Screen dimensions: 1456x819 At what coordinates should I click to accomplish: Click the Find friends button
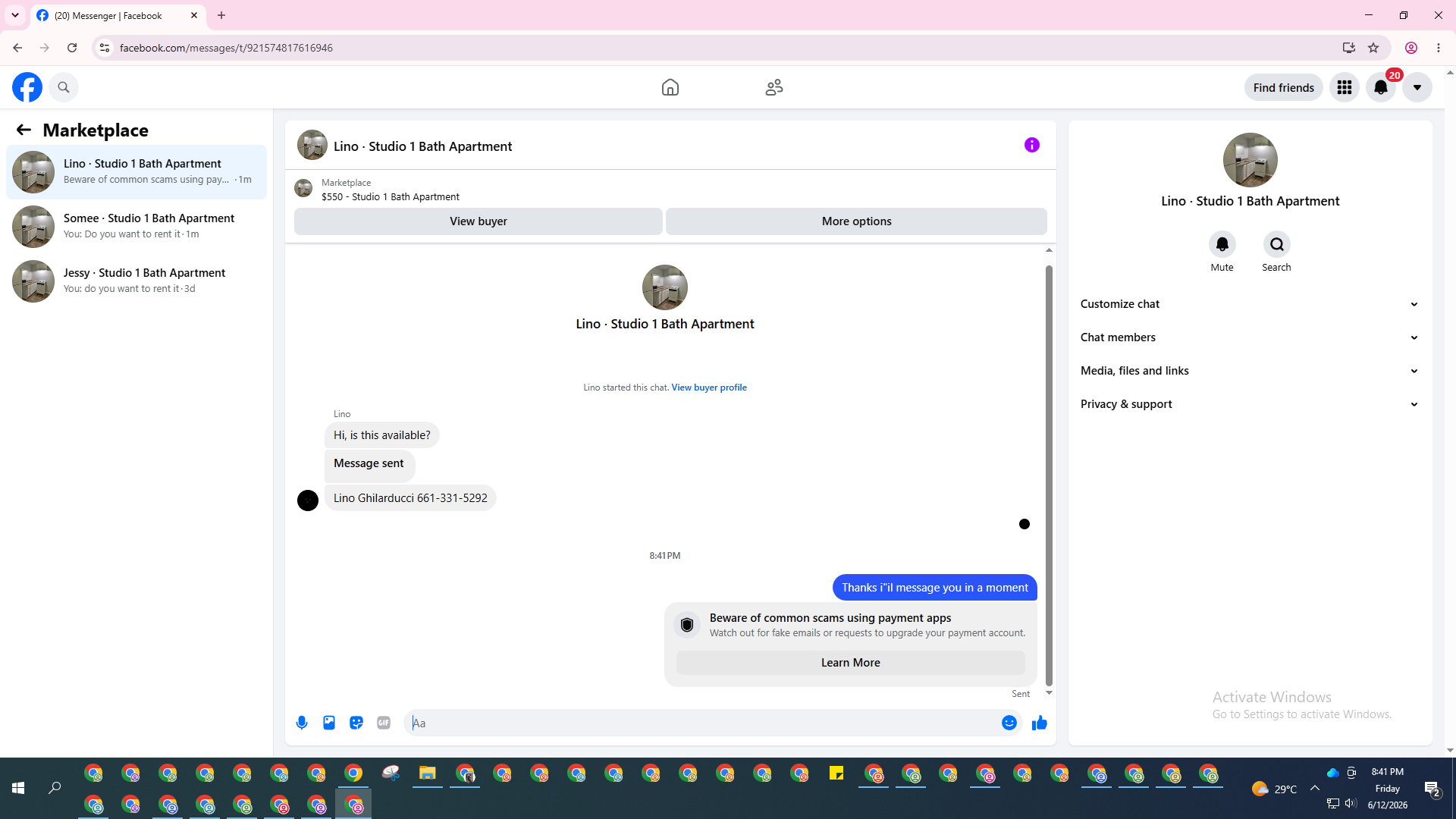[x=1283, y=87]
